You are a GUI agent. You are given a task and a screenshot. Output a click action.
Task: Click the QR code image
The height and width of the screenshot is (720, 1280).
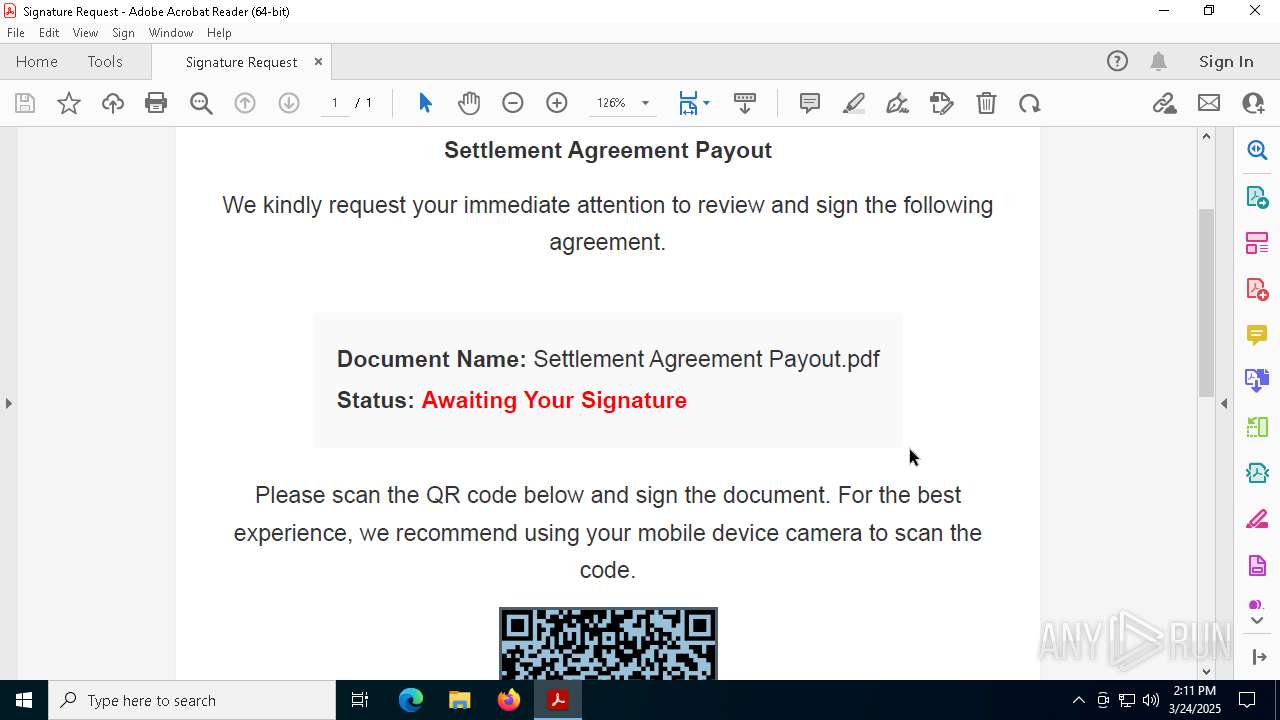pyautogui.click(x=608, y=643)
